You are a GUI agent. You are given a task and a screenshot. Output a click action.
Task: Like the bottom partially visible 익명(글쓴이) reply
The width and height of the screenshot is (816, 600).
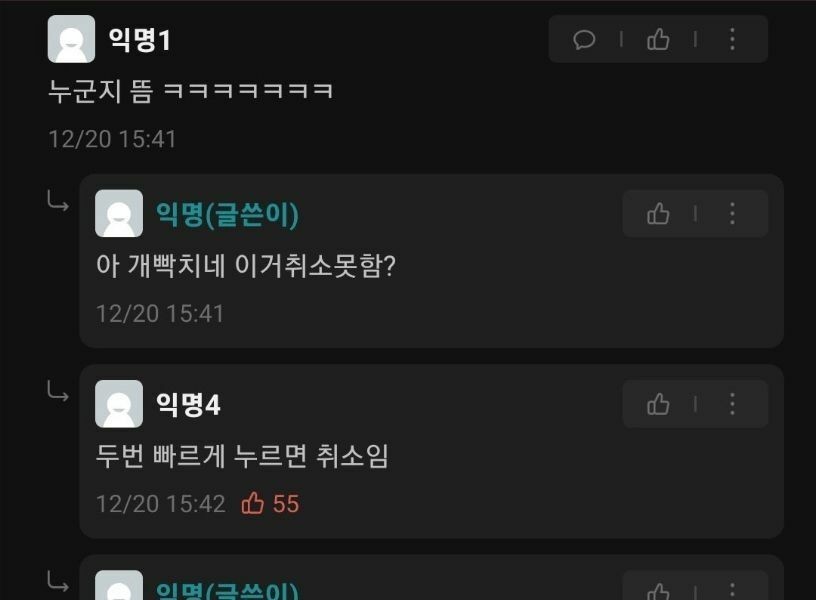click(x=658, y=592)
